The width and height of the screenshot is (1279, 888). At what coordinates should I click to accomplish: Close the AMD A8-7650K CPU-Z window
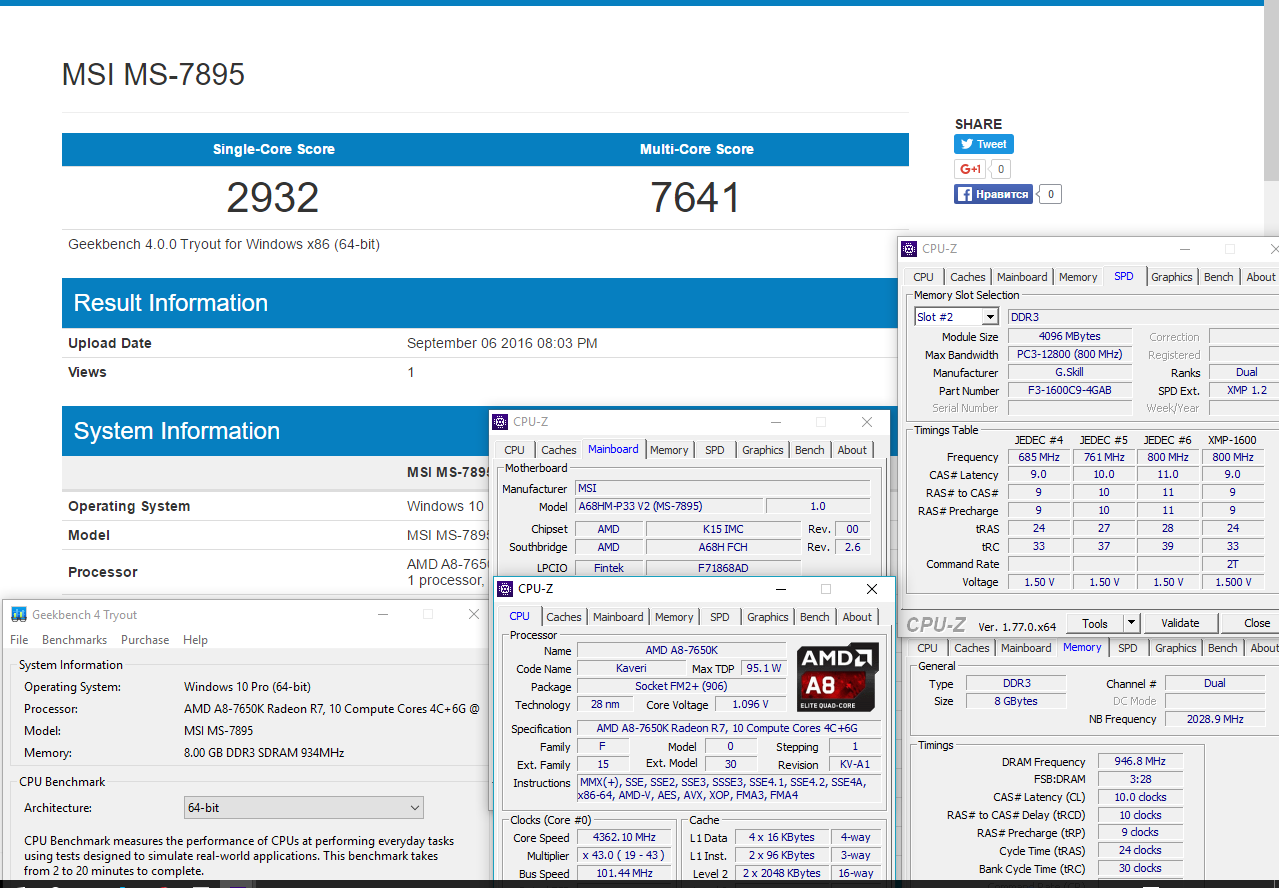click(872, 589)
